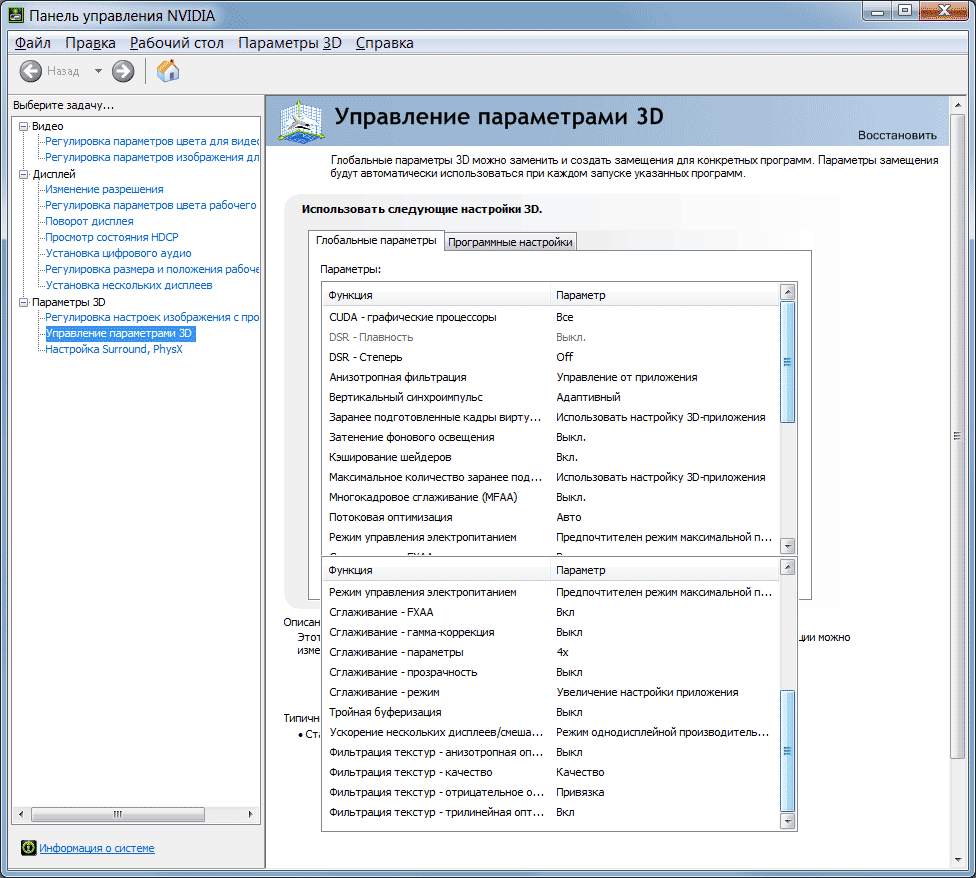Click the Параметр column header in lower list
This screenshot has width=976, height=878.
[665, 570]
